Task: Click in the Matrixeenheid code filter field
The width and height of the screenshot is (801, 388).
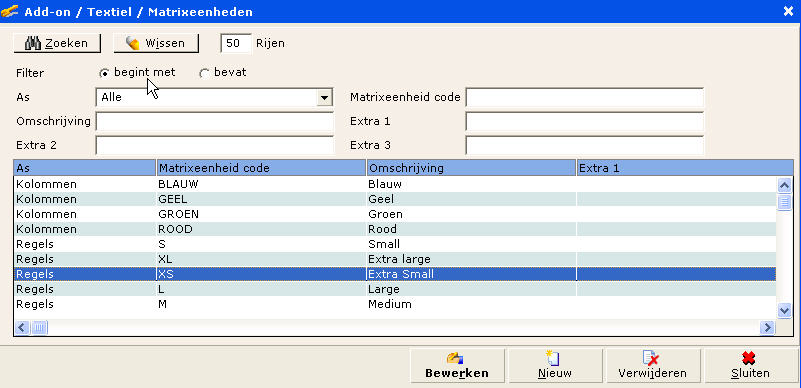Action: click(584, 97)
